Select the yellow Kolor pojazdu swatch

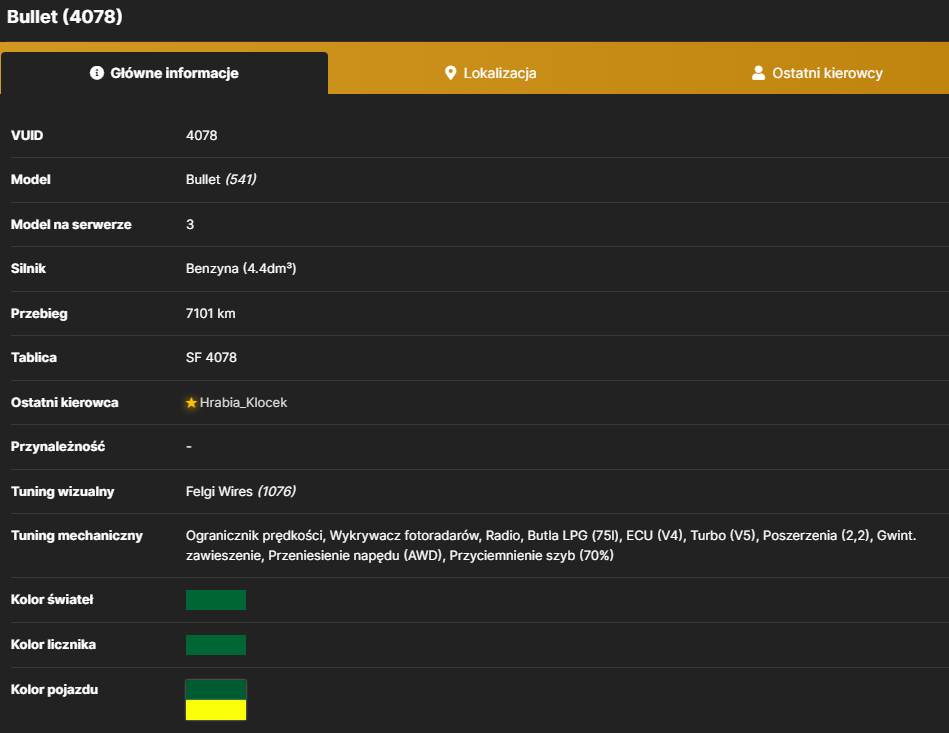(x=216, y=710)
